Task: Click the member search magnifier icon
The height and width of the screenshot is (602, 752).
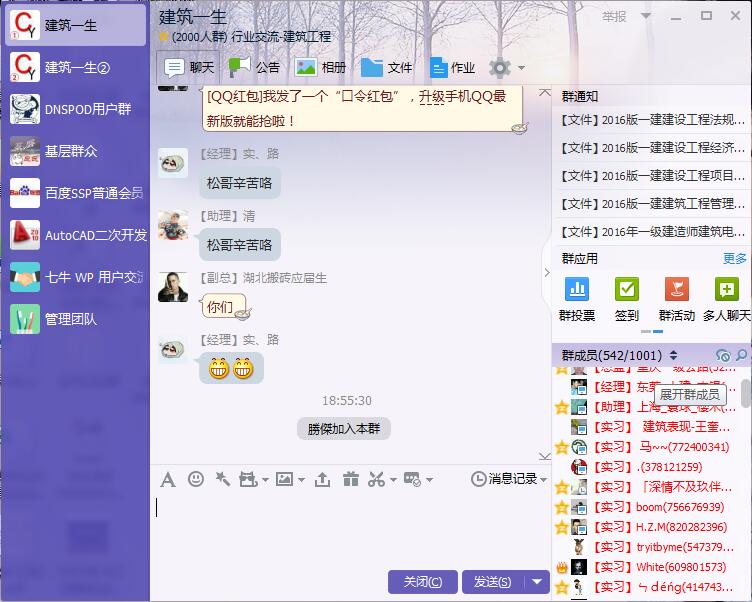Action: [x=741, y=355]
